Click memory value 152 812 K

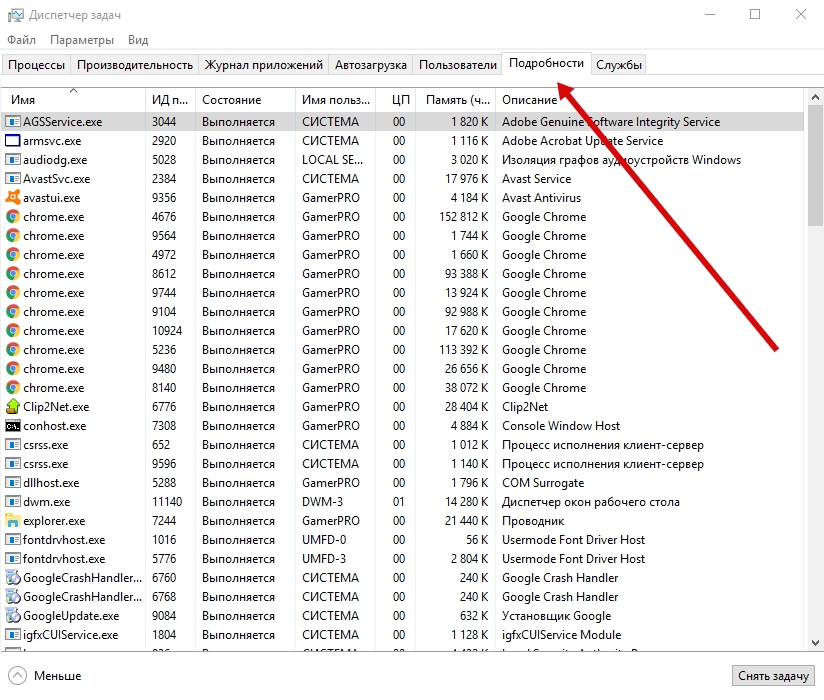coord(464,217)
